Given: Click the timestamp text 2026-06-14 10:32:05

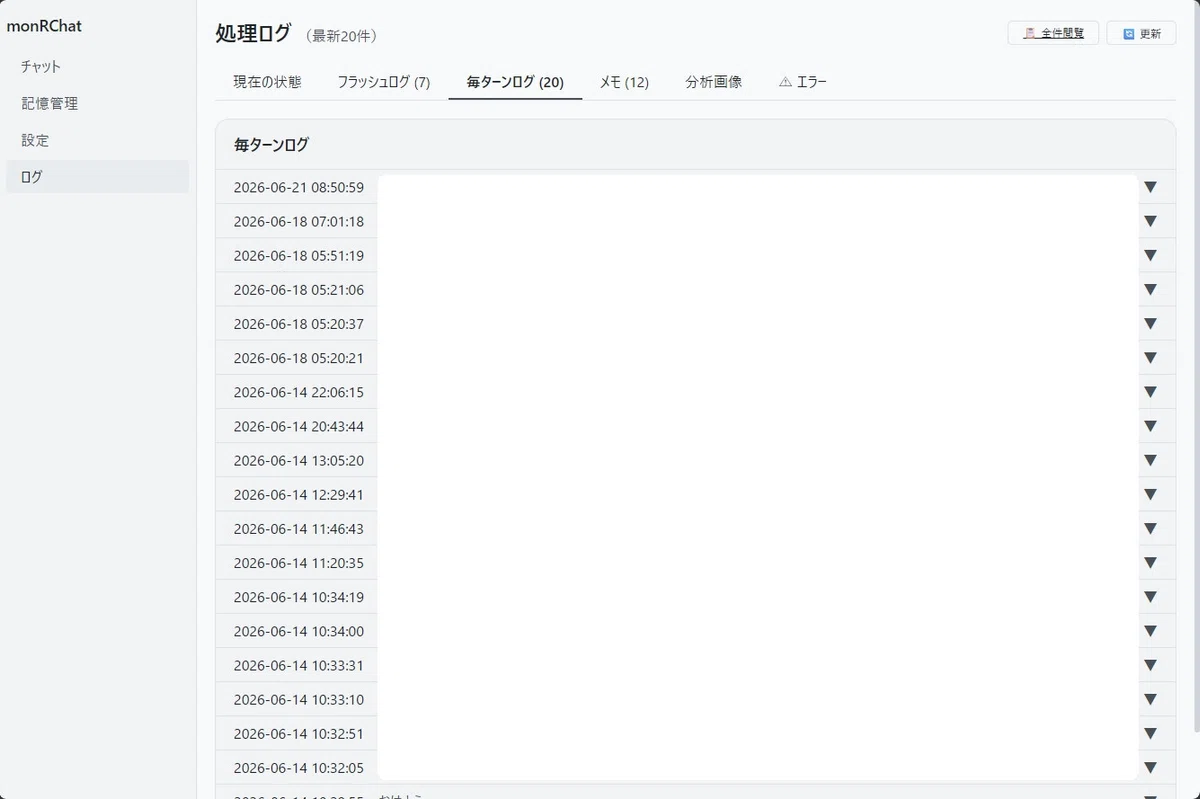Looking at the screenshot, I should click(299, 768).
